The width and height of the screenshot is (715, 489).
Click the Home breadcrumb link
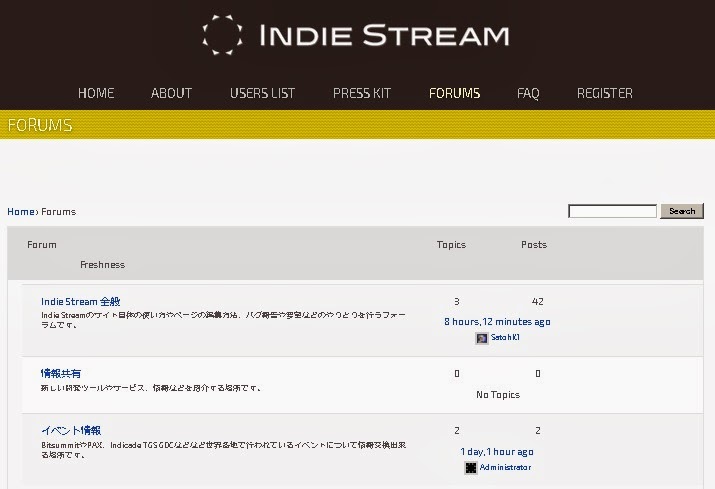[x=21, y=212]
